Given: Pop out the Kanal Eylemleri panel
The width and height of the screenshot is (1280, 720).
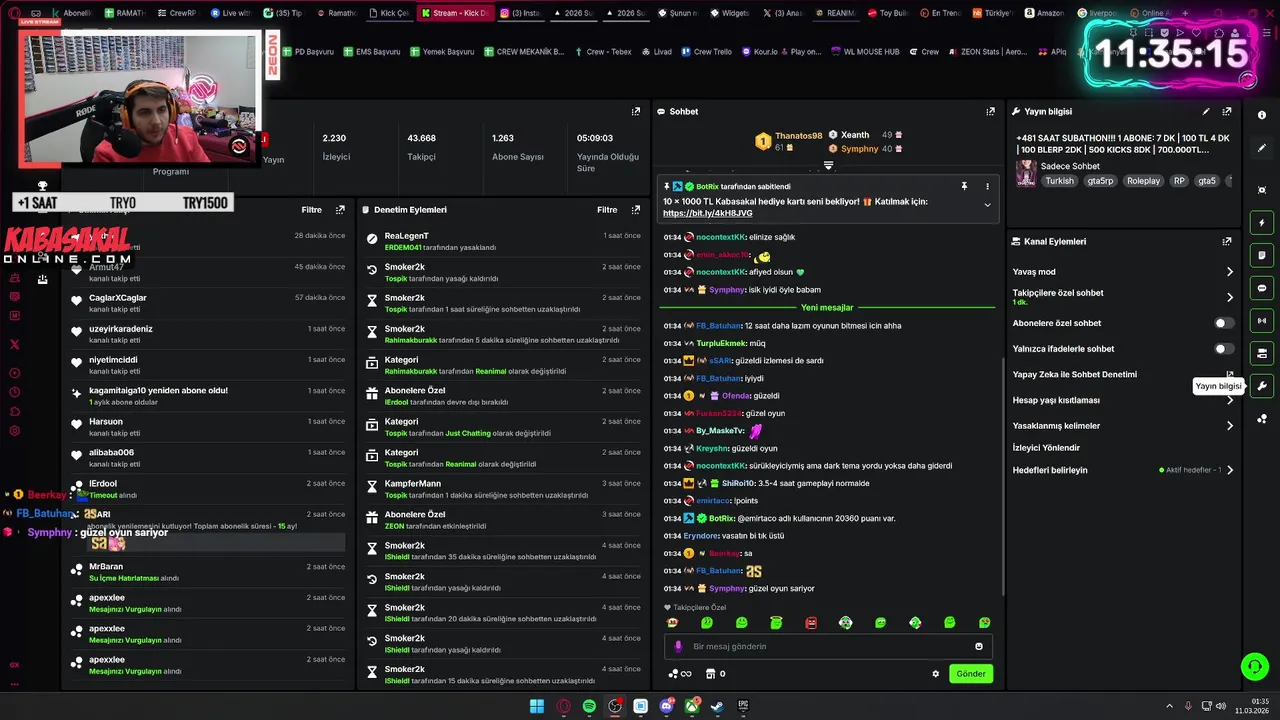Looking at the screenshot, I should click(1227, 242).
